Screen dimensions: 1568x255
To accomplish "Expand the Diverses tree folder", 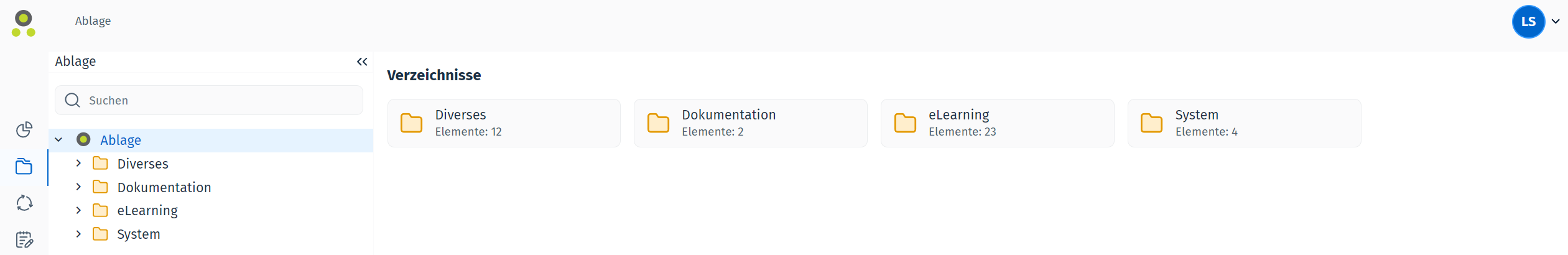I will click(78, 163).
